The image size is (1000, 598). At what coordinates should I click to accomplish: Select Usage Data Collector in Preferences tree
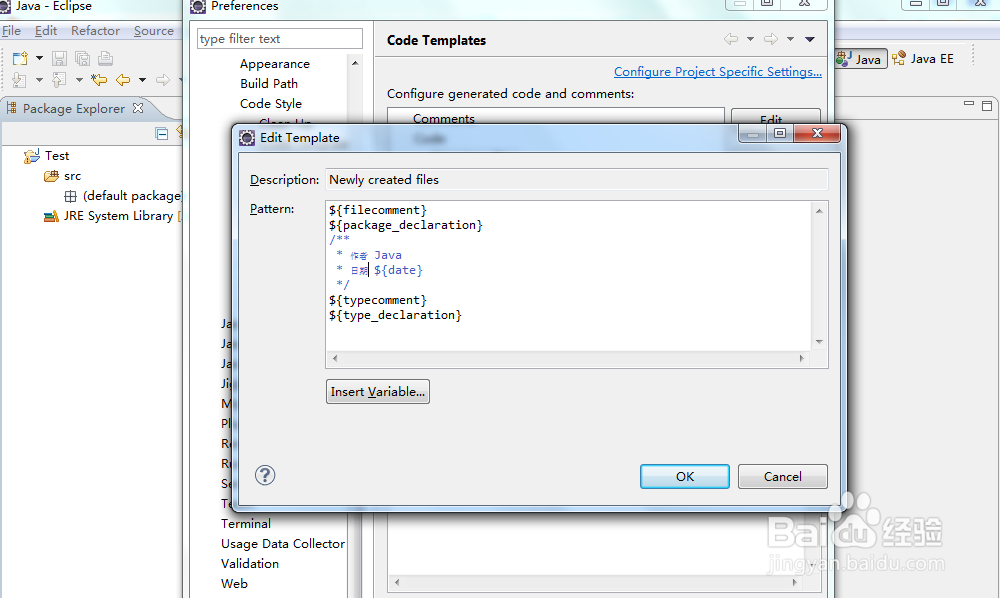coord(283,544)
